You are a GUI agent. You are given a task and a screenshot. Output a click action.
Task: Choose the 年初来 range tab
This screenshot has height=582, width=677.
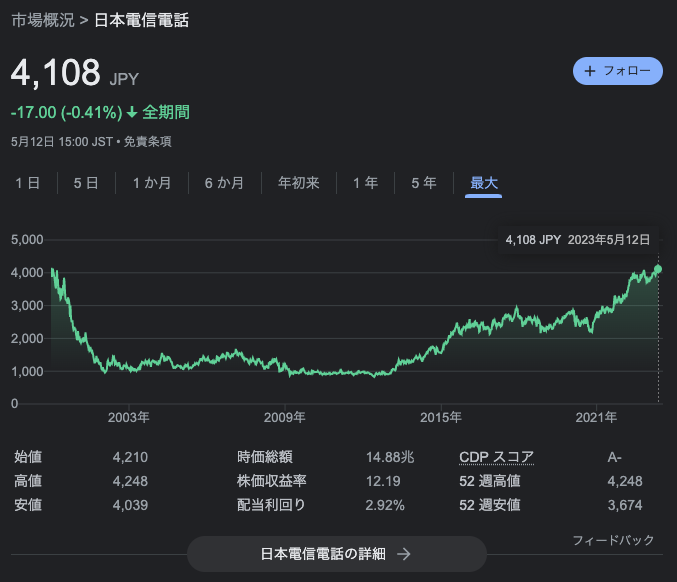298,183
